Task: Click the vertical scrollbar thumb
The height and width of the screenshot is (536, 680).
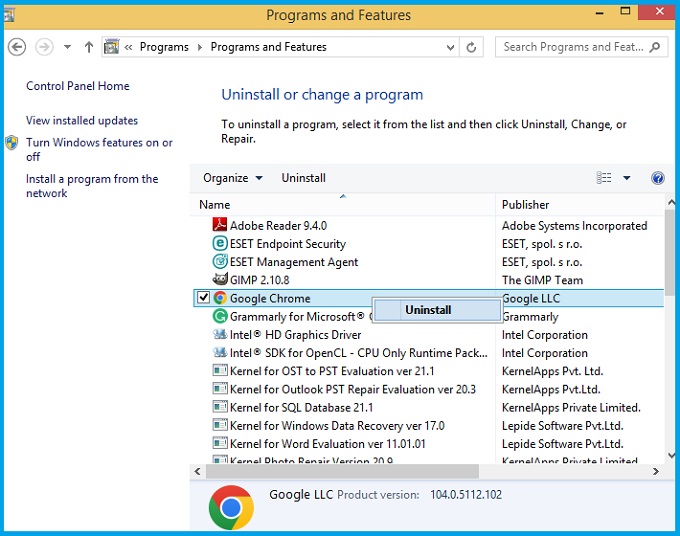Action: click(670, 252)
